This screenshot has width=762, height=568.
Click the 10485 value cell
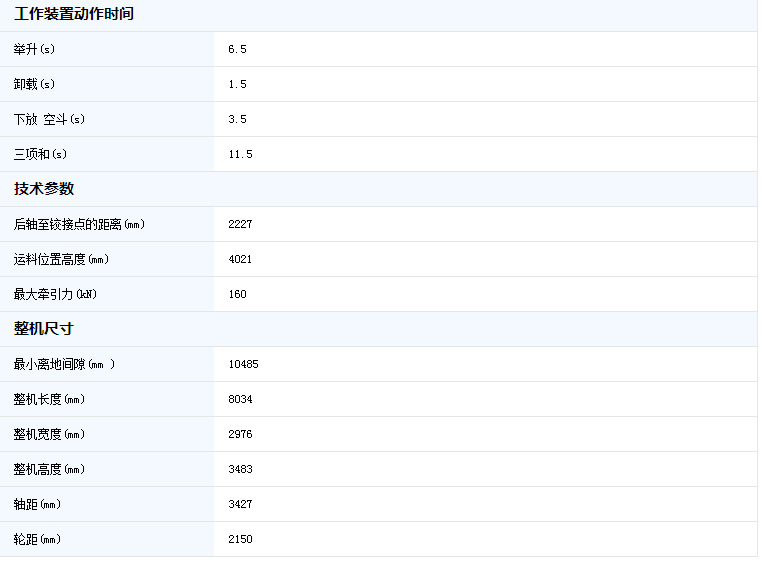(x=243, y=364)
